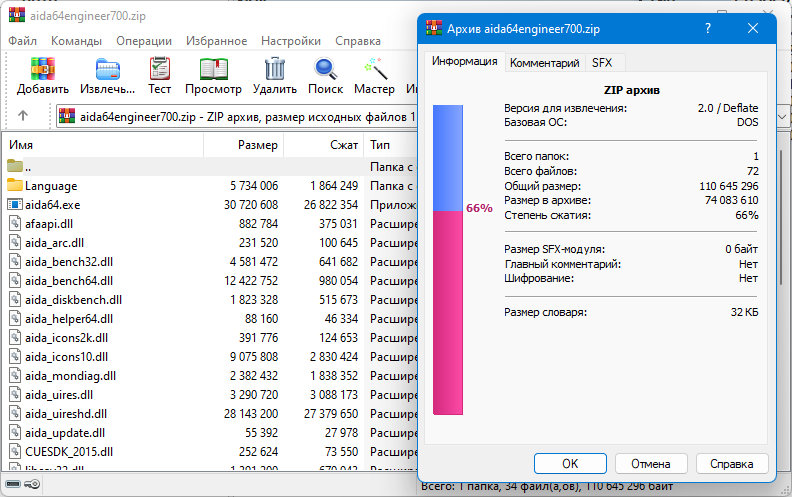Click the 66% compression ratio bar
Screen dimensions: 792x497
pyautogui.click(x=448, y=260)
